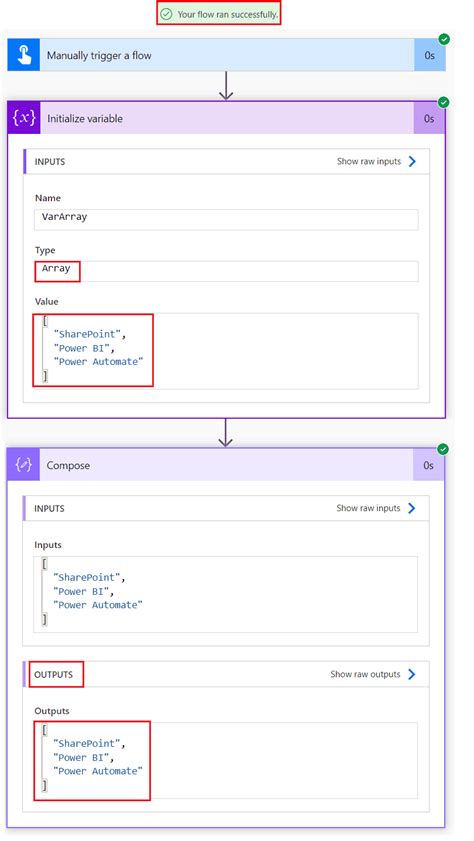Image resolution: width=474 pixels, height=841 pixels.
Task: Click the Type field showing Array
Action: [x=226, y=271]
